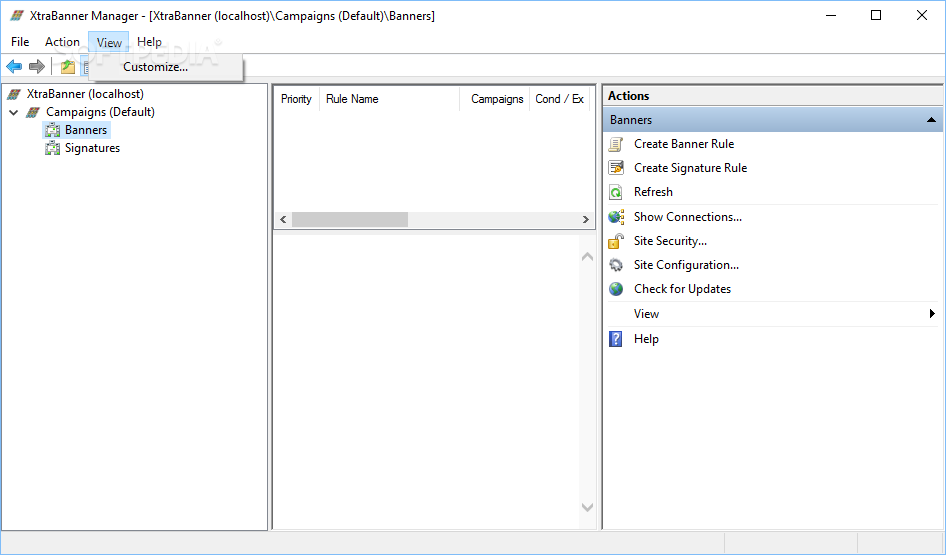
Task: Click the Forward arrow toolbar icon
Action: coord(37,66)
